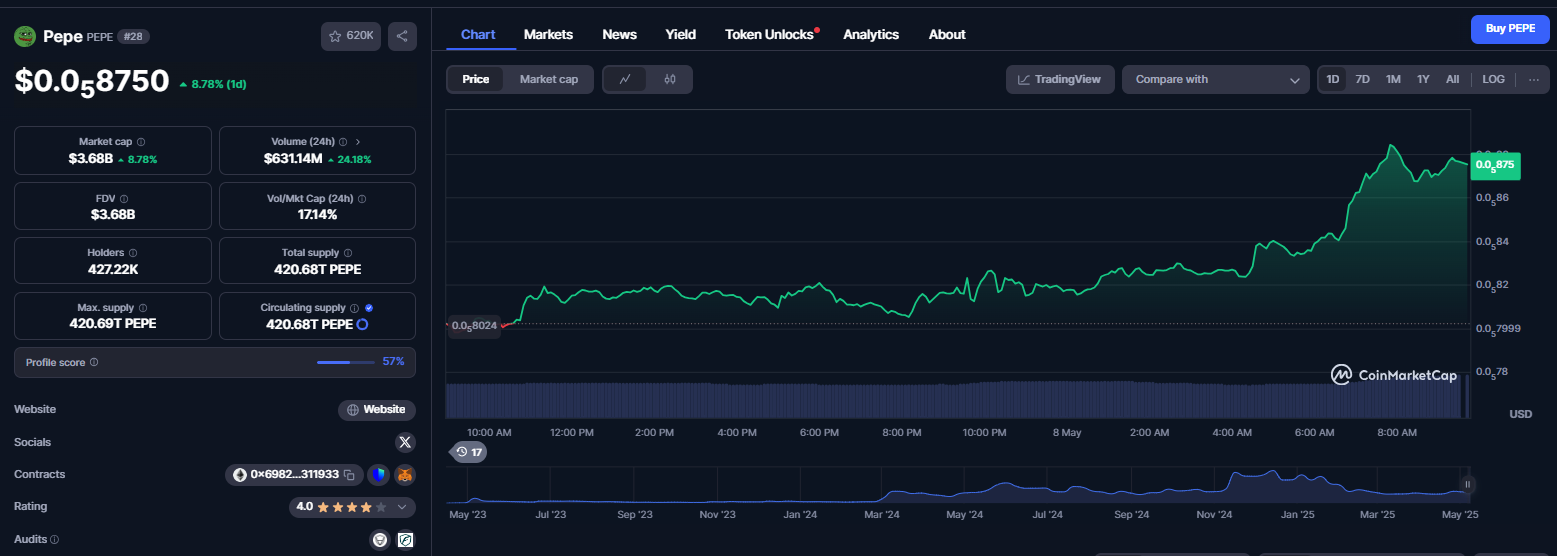This screenshot has height=556, width=1557.
Task: Click the Max. supply info icon
Action: [x=143, y=308]
